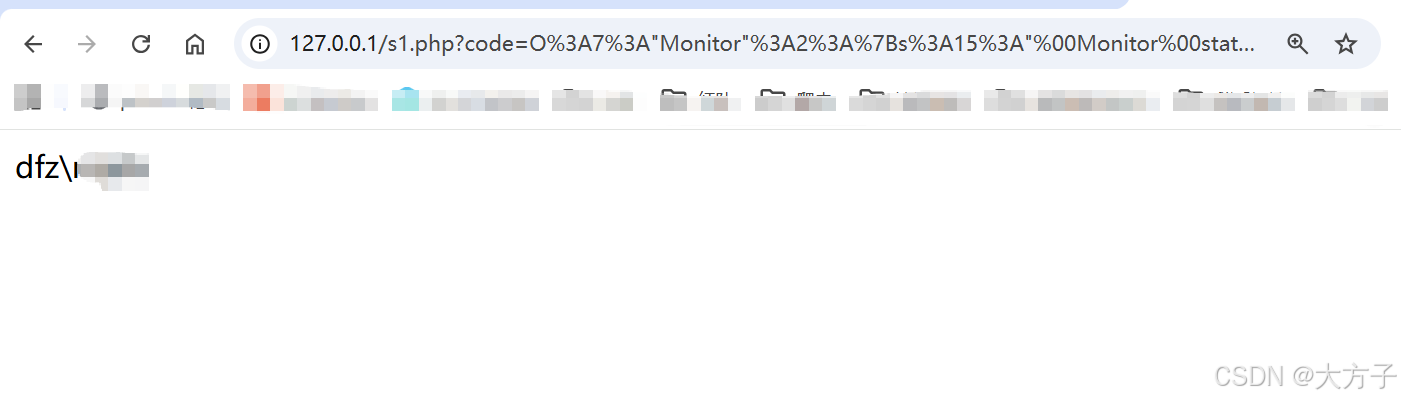Select the truncated URL text ending in Monitor%00stat...
Viewport: 1401px width, 402px height.
[x=772, y=44]
